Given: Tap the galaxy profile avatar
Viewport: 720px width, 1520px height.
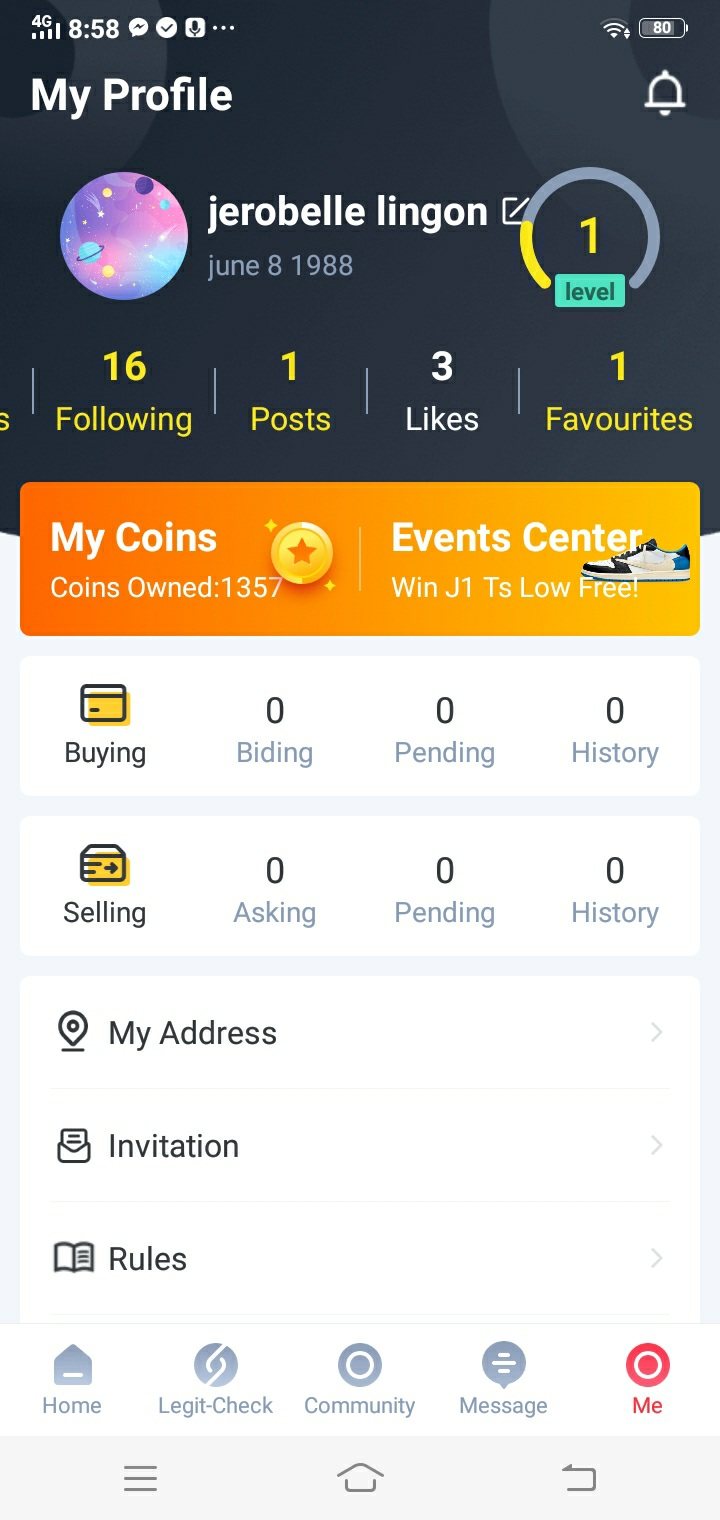Looking at the screenshot, I should point(124,236).
